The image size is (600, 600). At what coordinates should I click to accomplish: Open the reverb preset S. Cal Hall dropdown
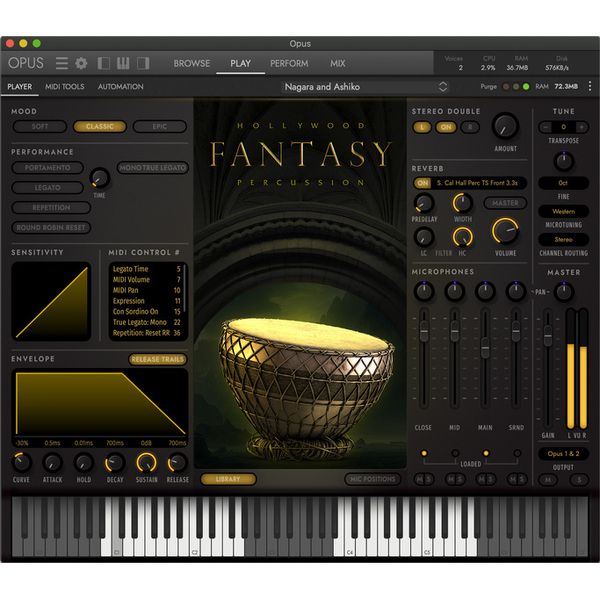point(478,183)
